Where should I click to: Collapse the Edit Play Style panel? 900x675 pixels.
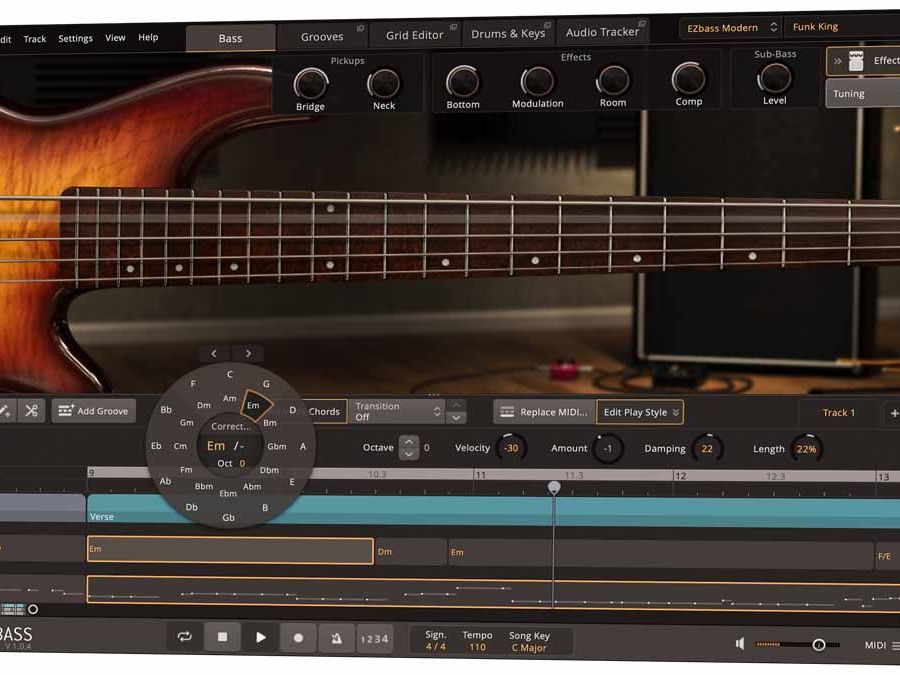click(x=640, y=412)
